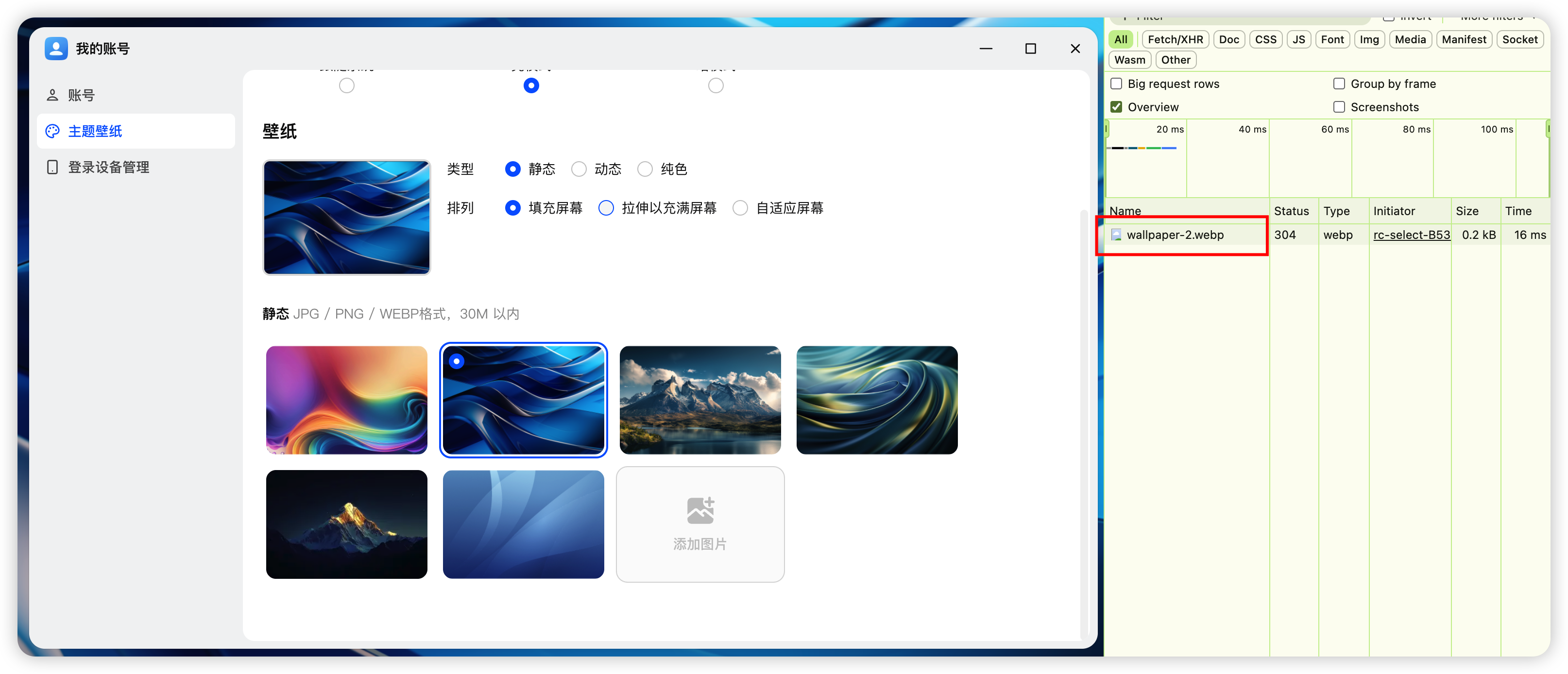Open the 账号 sidebar item
Viewport: 1568px width, 674px height.
tap(81, 96)
